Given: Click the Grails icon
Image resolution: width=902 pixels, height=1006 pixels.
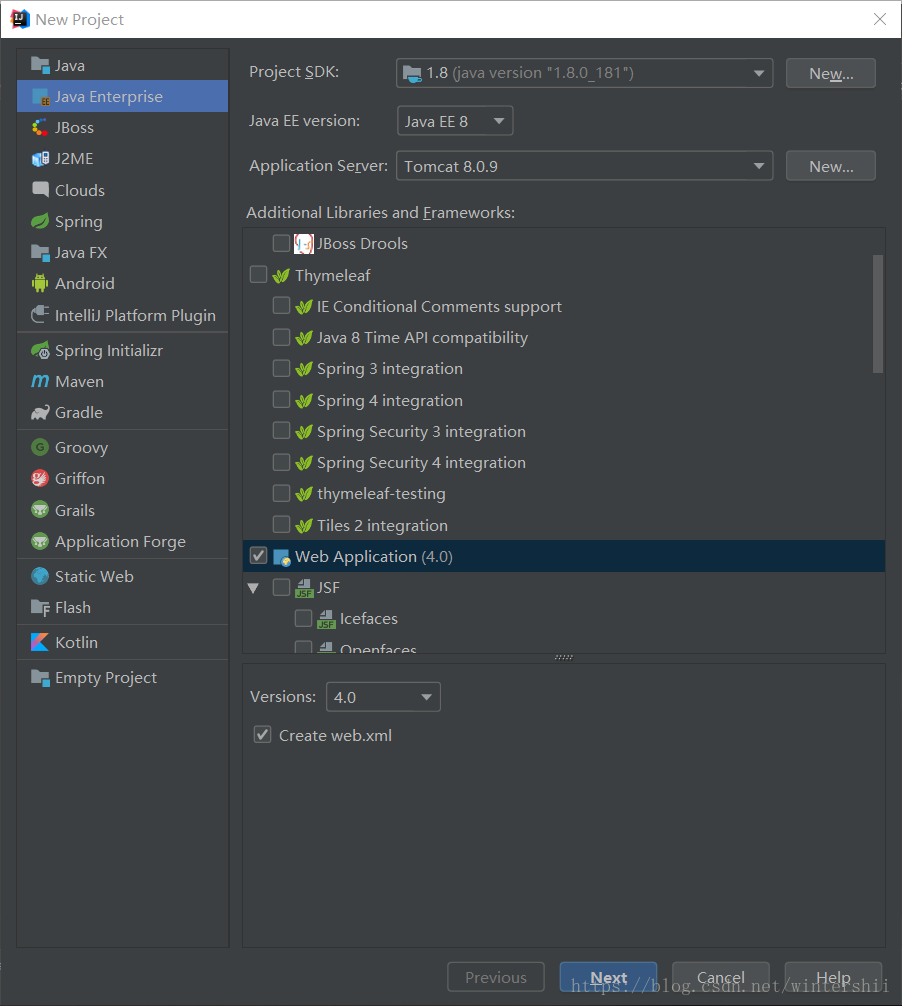Looking at the screenshot, I should tap(40, 510).
